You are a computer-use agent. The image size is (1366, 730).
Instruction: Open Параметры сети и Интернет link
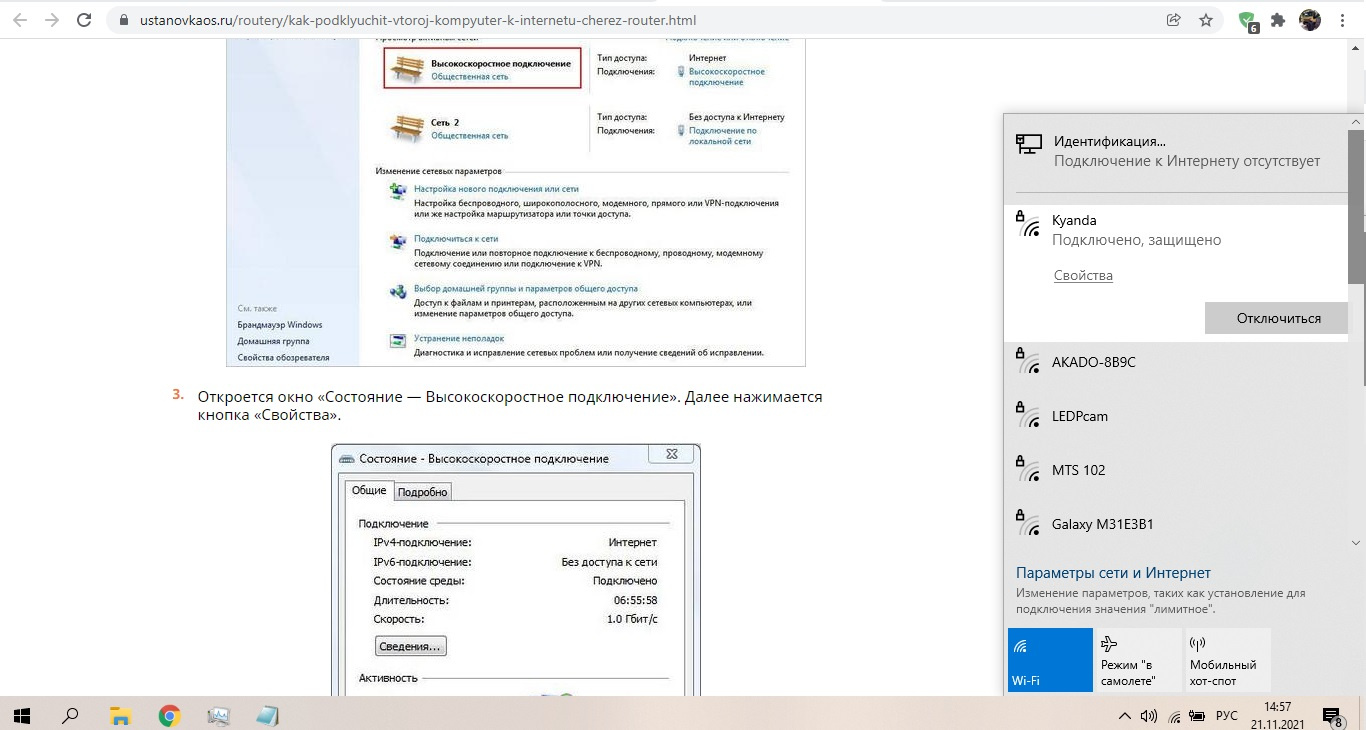tap(1113, 573)
